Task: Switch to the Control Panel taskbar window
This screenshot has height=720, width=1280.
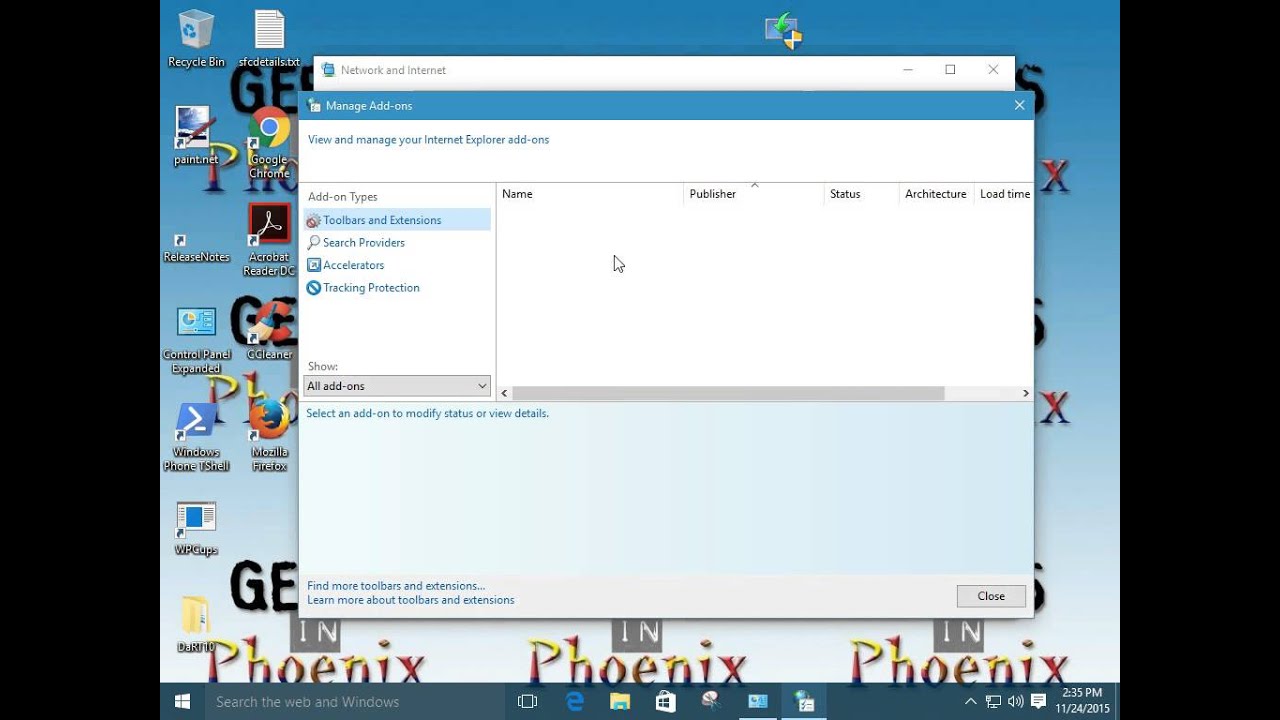Action: click(x=757, y=702)
